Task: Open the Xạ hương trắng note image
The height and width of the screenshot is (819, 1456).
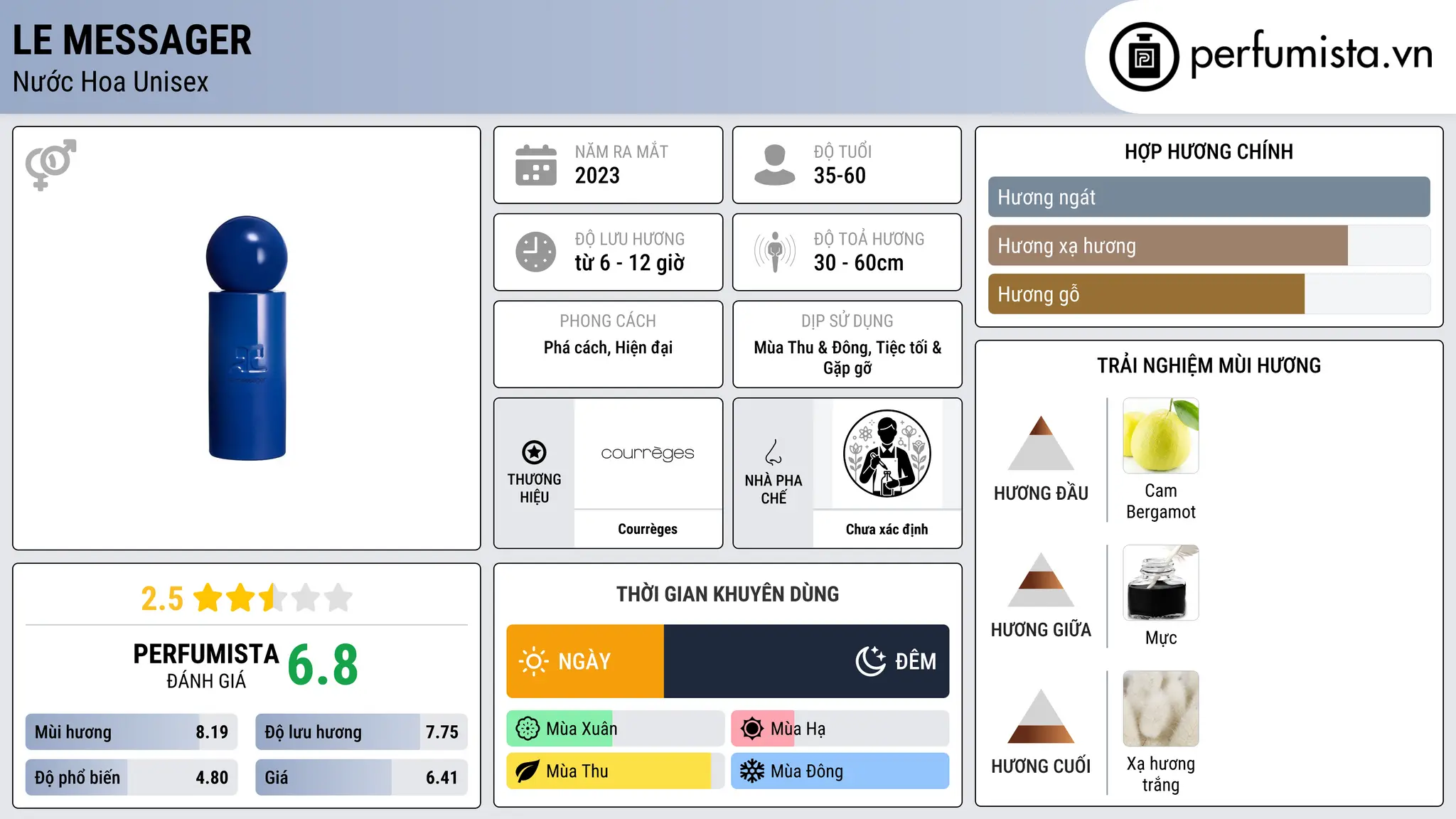Action: coord(1161,709)
